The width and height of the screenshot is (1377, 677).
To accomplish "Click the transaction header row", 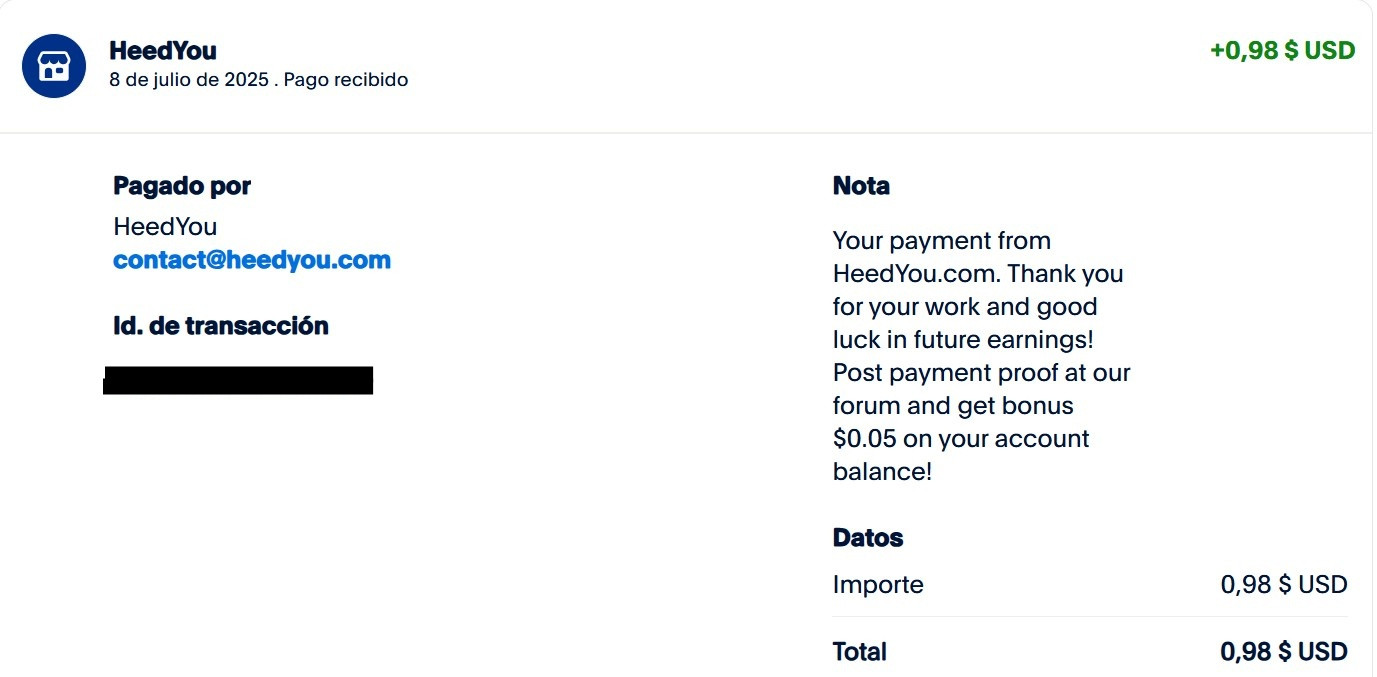I will [686, 66].
